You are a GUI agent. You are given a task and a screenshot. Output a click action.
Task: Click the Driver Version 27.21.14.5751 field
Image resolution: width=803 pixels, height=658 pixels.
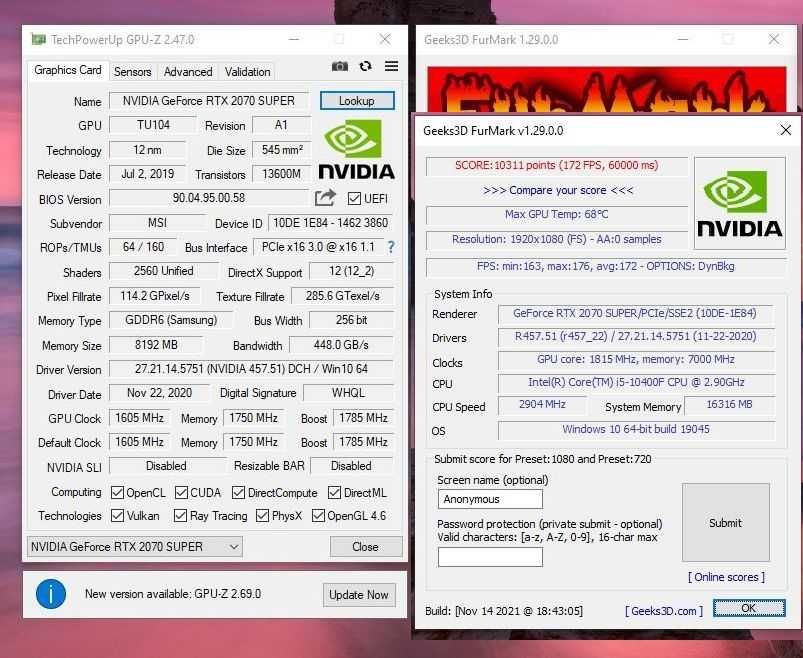tap(251, 369)
